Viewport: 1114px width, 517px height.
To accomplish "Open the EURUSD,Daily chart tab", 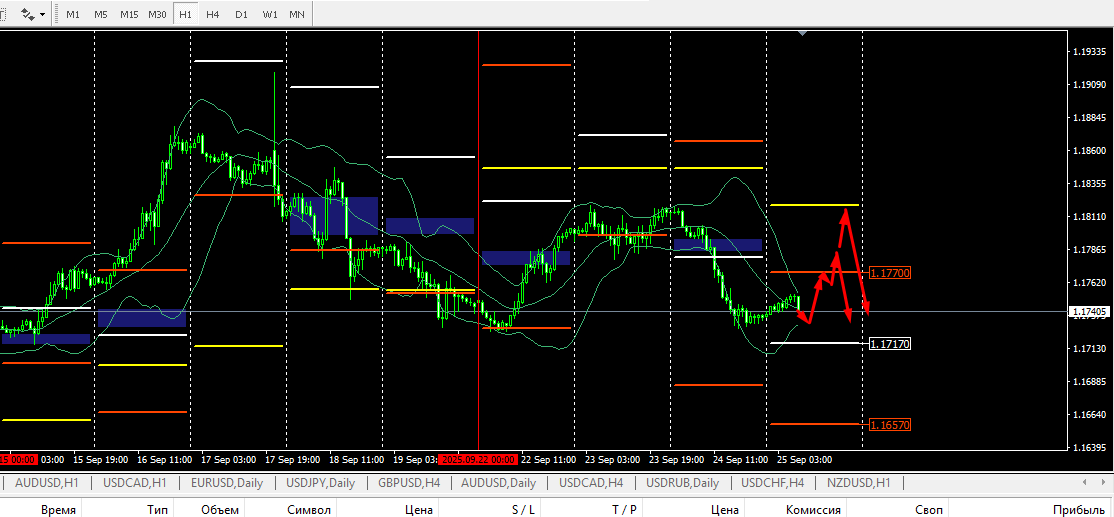I will pos(227,483).
